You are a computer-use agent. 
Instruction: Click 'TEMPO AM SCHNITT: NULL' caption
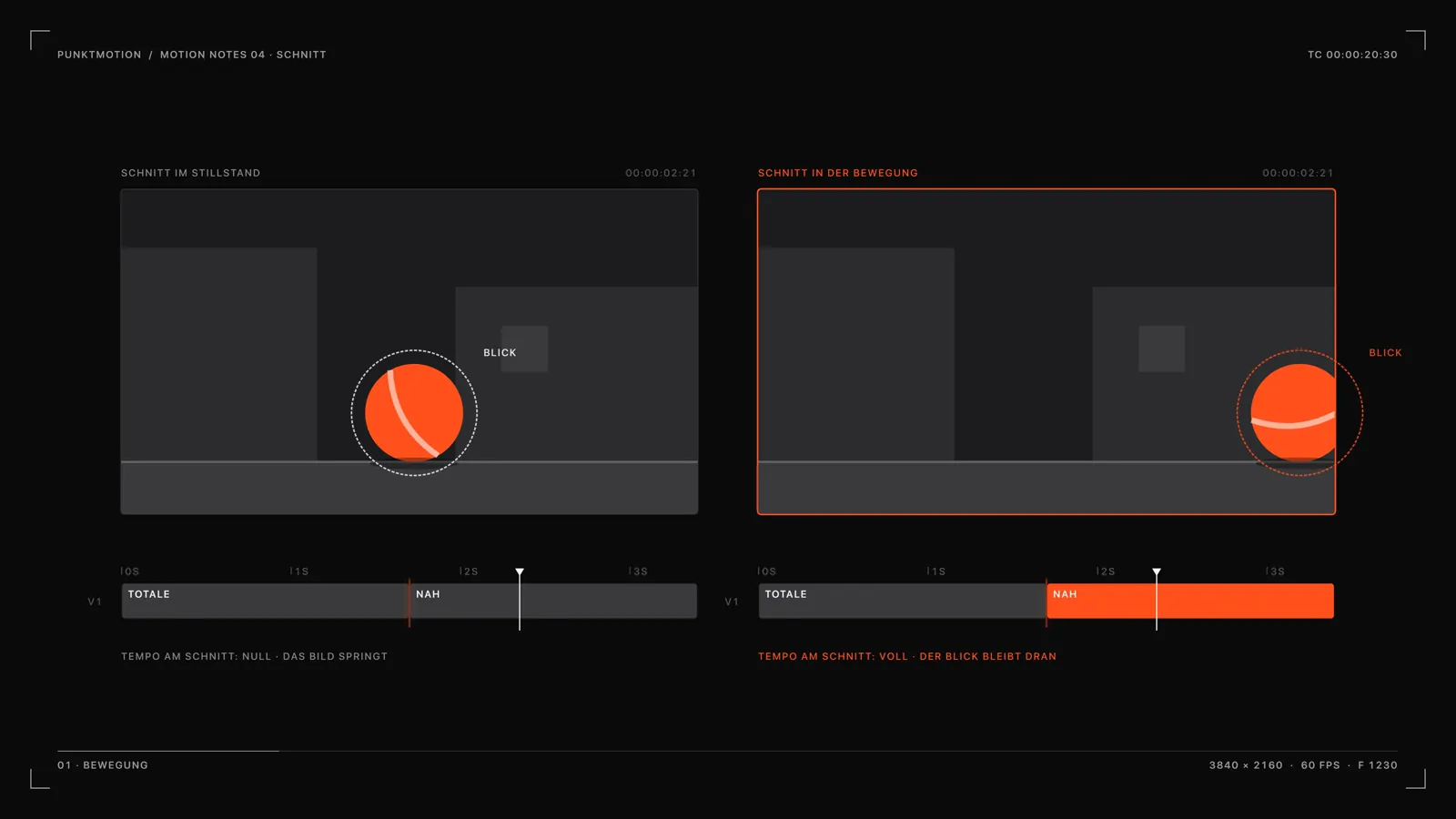click(x=197, y=656)
